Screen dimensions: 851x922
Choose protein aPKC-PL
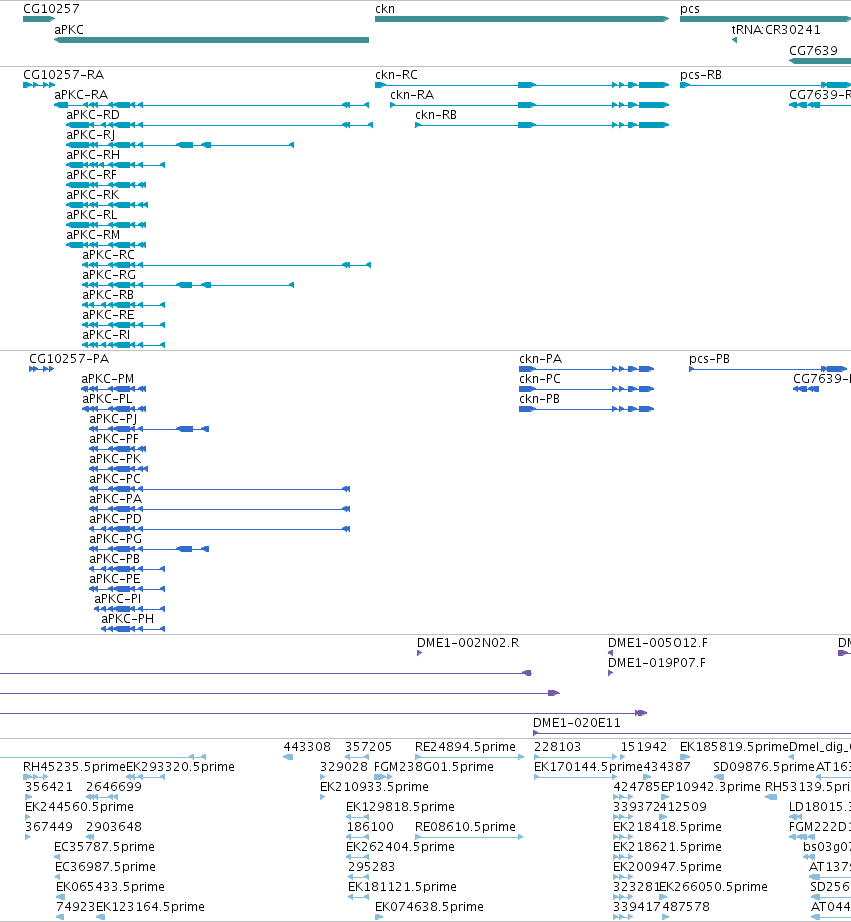pos(107,399)
